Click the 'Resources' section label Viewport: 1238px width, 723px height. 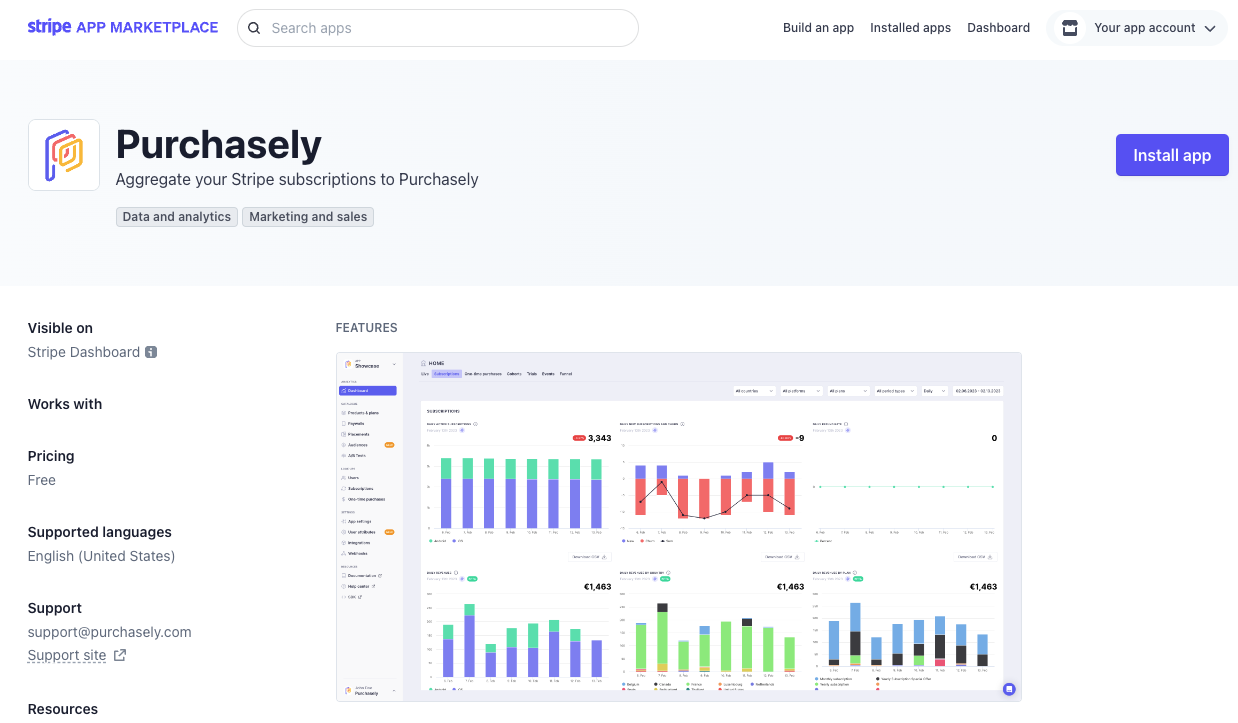point(63,709)
